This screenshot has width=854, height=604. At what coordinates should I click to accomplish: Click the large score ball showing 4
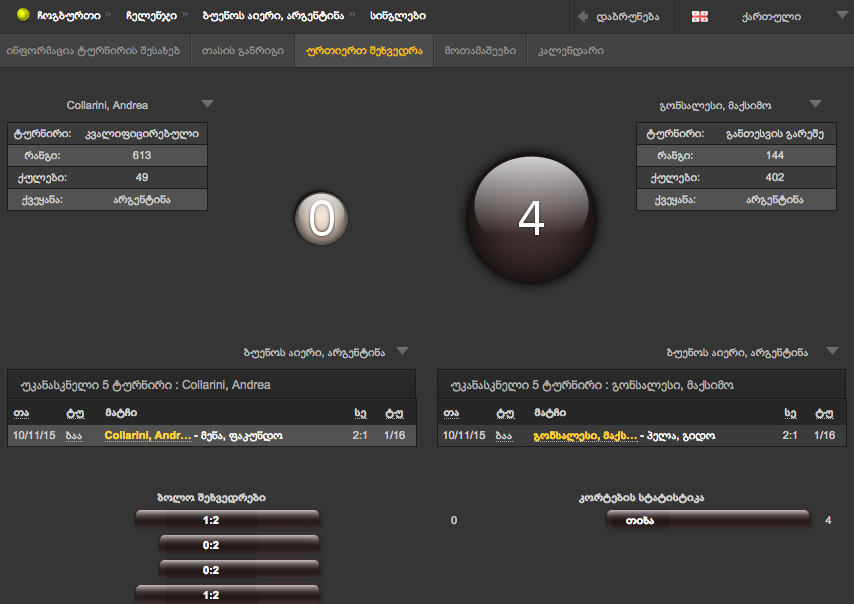pos(530,219)
